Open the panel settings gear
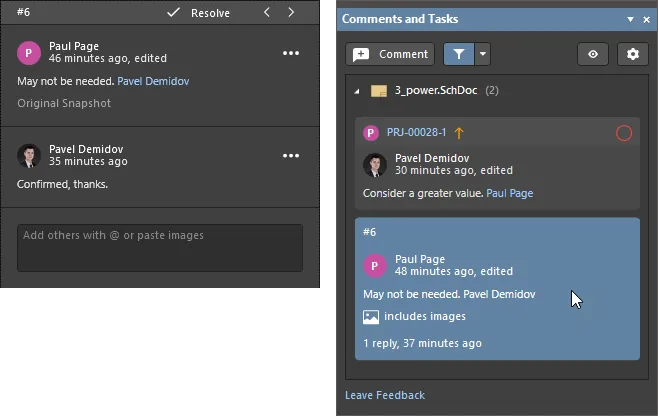The image size is (658, 416). tap(633, 54)
